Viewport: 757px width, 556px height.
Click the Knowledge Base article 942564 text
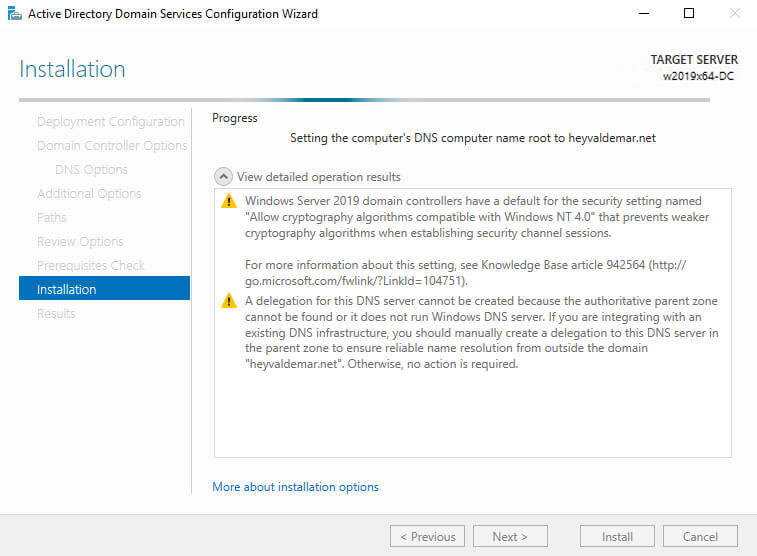(563, 265)
